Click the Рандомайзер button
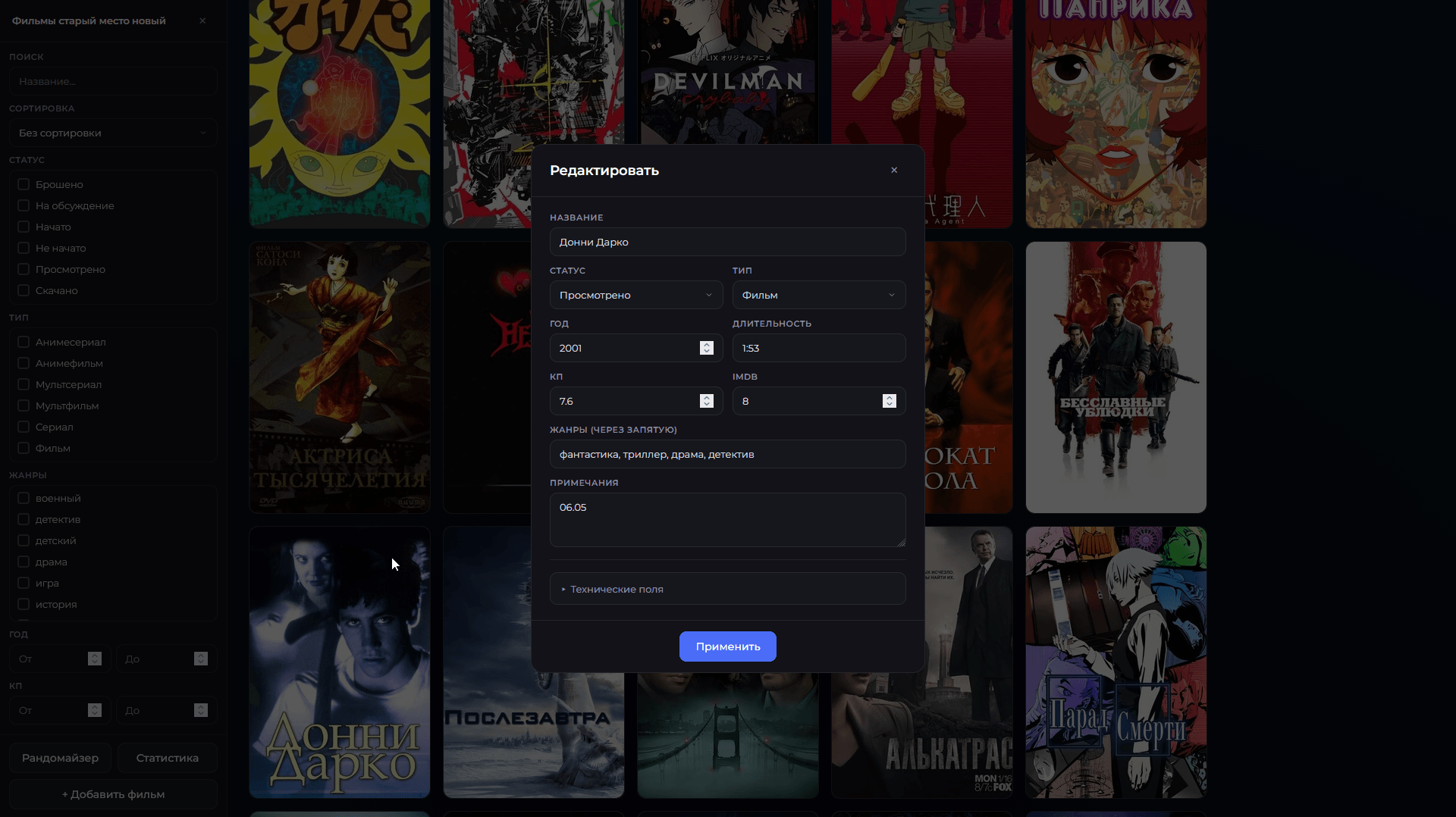The width and height of the screenshot is (1456, 817). pos(60,758)
